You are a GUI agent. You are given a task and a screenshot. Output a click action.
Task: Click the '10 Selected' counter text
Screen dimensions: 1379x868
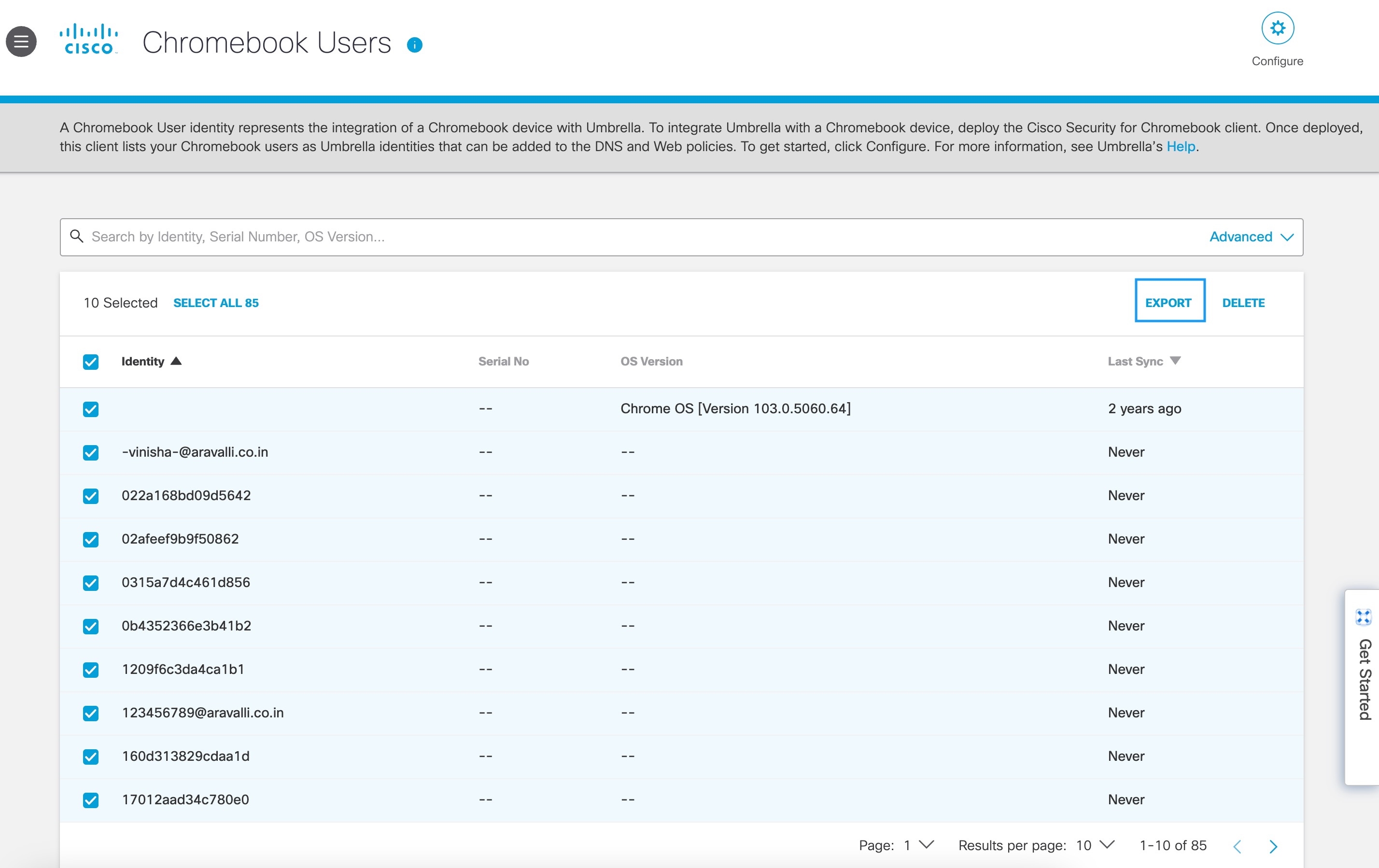[120, 303]
